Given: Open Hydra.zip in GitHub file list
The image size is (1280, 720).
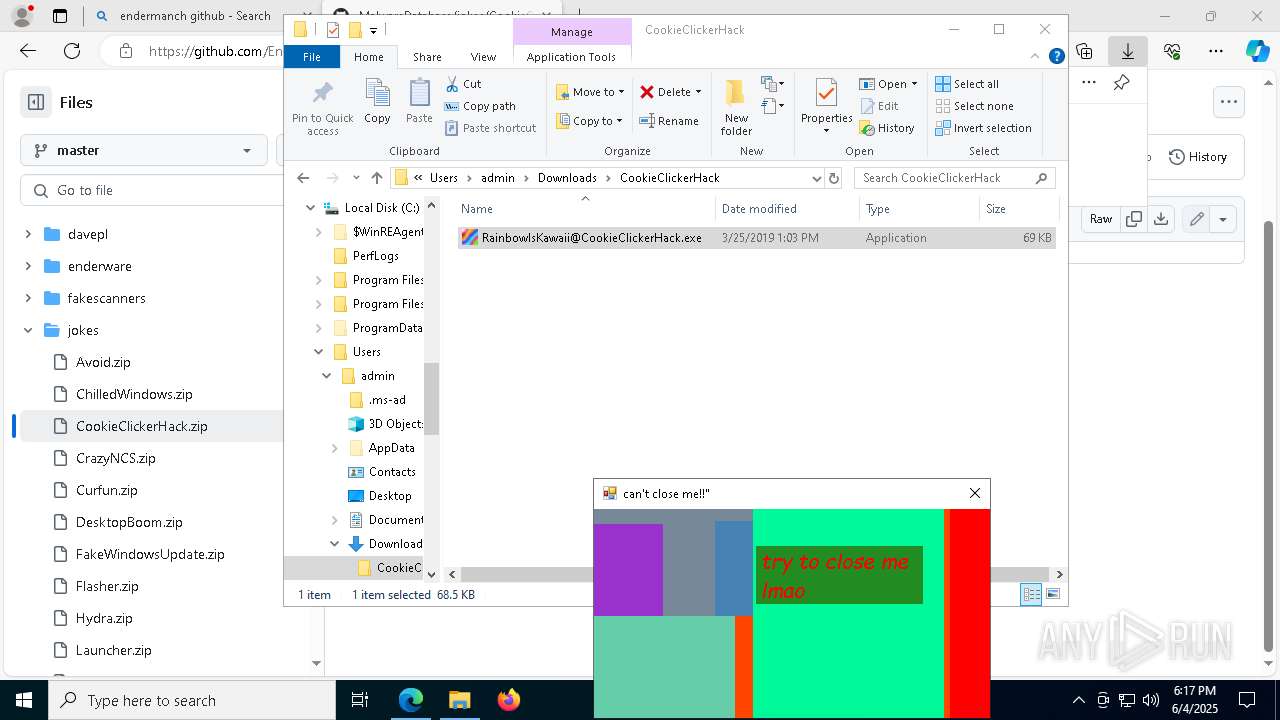Looking at the screenshot, I should point(104,618).
